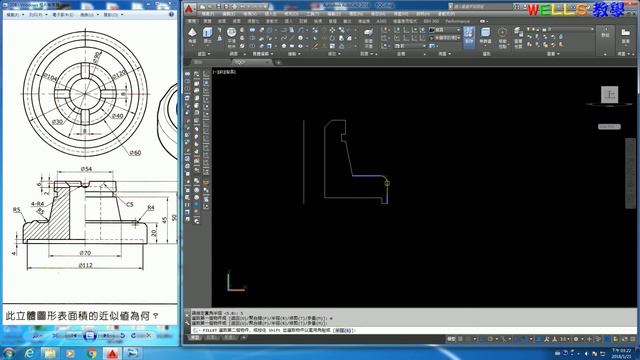Select the Performance ribbon tab
640x360 pixels.
pos(457,21)
